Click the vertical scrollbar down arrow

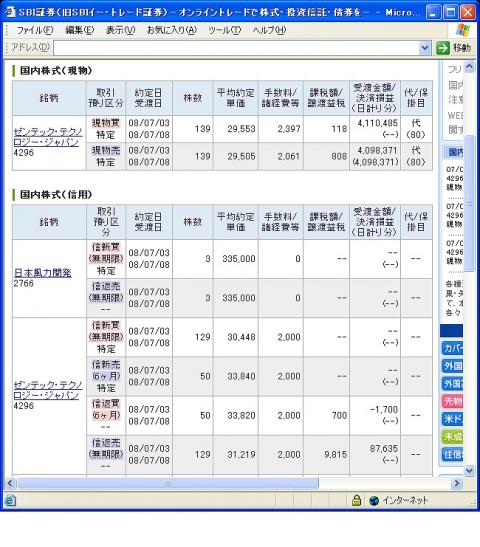click(x=470, y=470)
